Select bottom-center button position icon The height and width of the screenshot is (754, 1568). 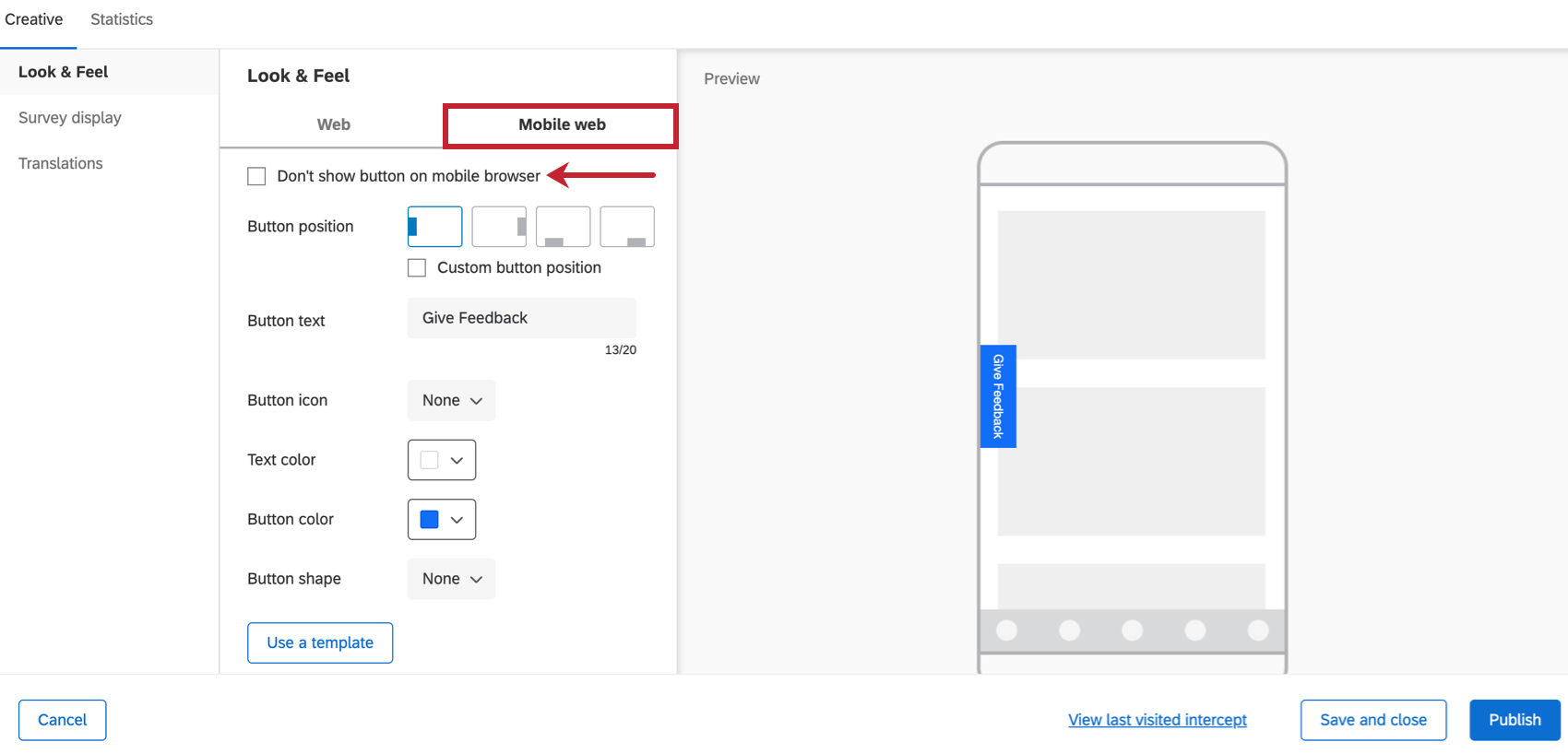click(x=563, y=227)
